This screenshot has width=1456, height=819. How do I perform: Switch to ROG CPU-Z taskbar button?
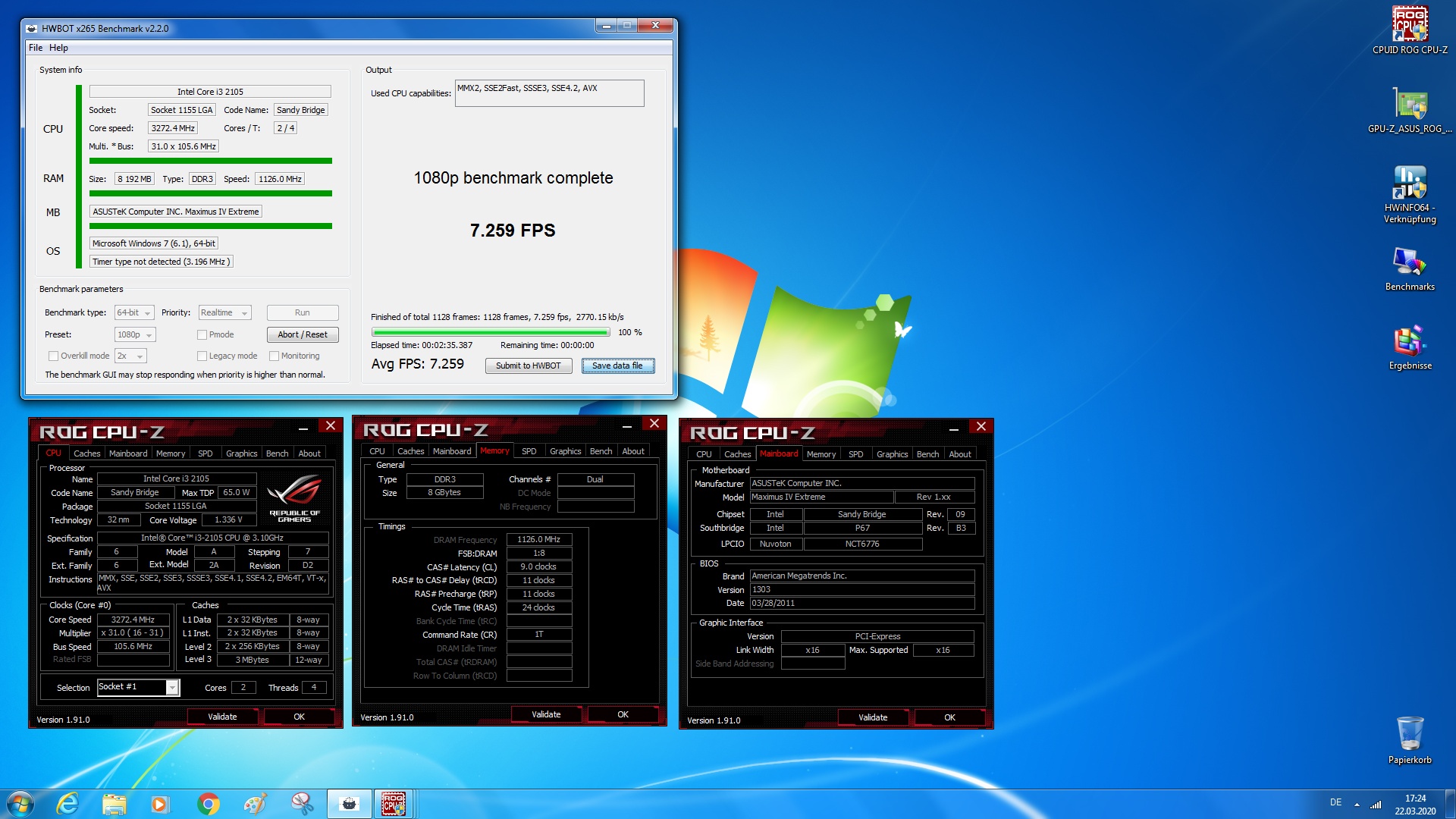point(394,804)
